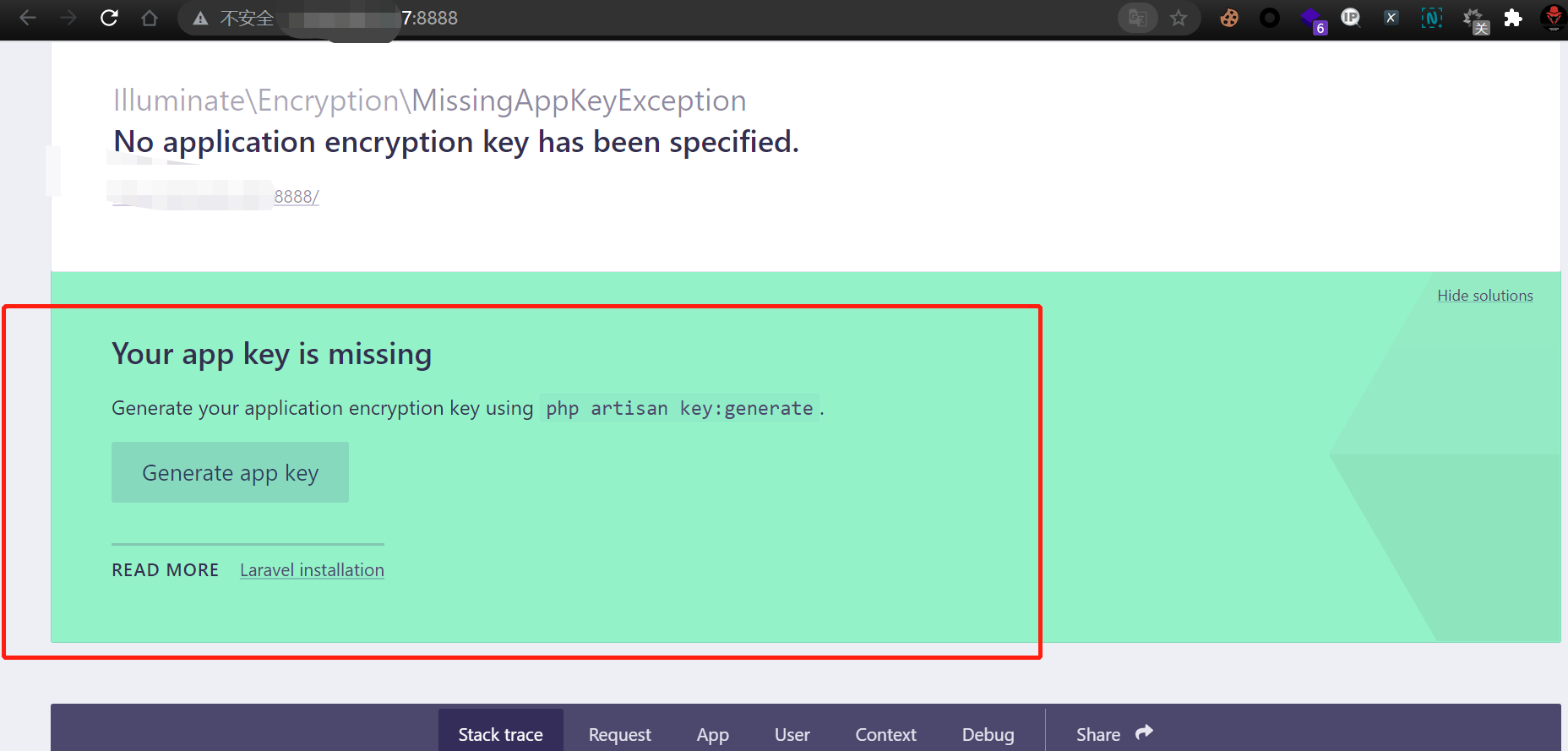Click the 'Your app key is missing' heading
The width and height of the screenshot is (1568, 751).
point(271,354)
